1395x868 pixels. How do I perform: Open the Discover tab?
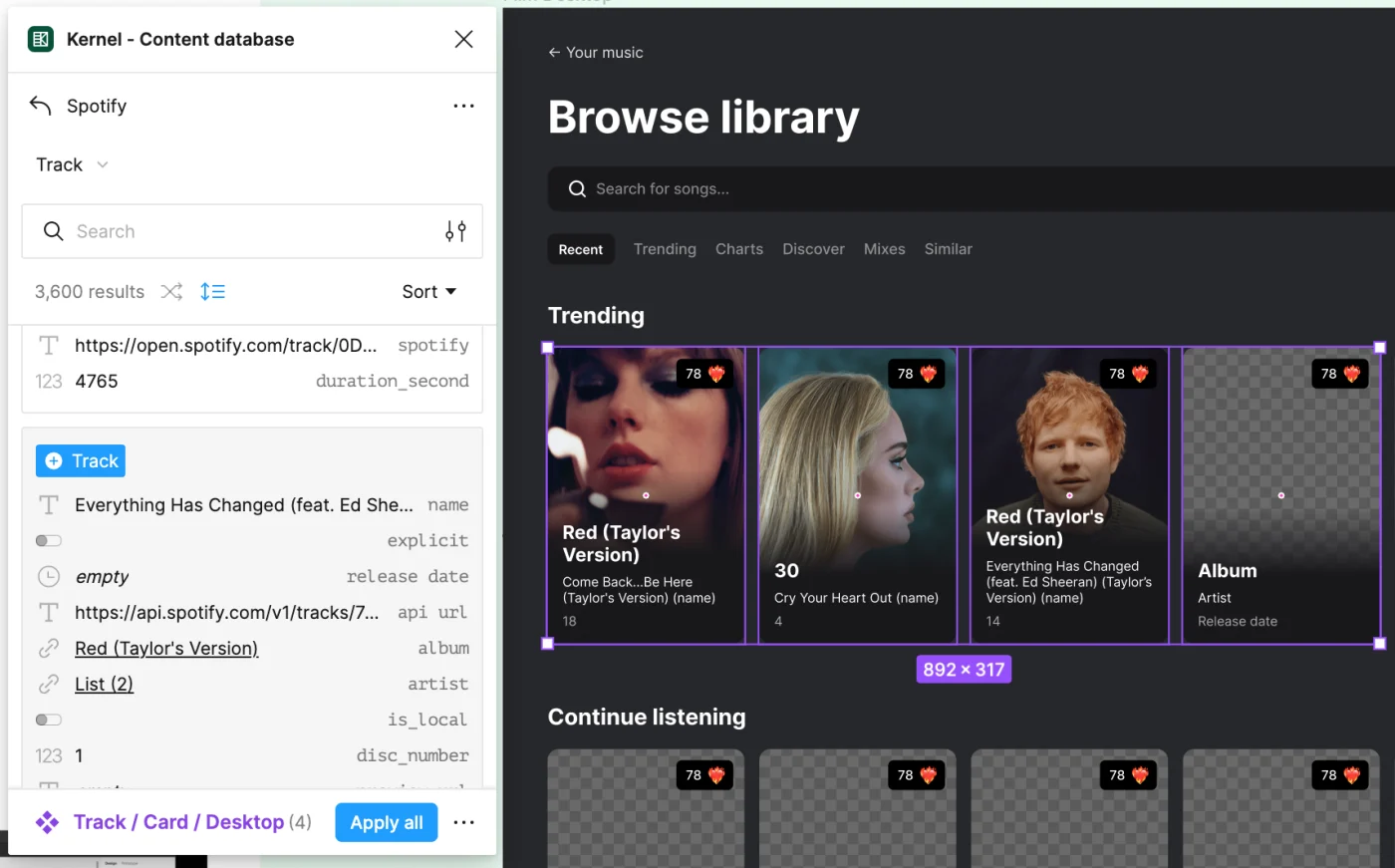click(813, 249)
